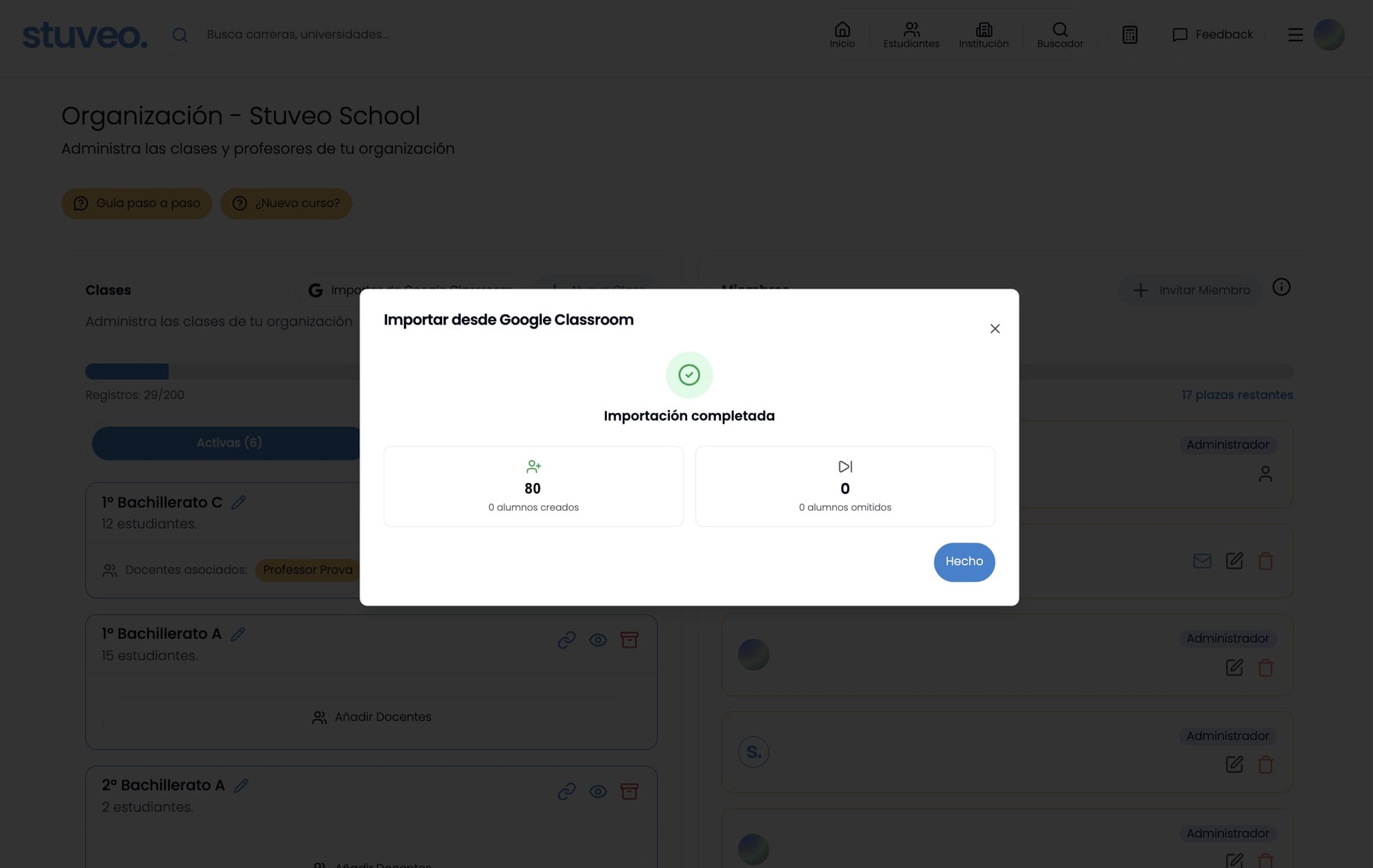The height and width of the screenshot is (868, 1373).
Task: Delete the S. member with trash icon
Action: pos(1265,764)
